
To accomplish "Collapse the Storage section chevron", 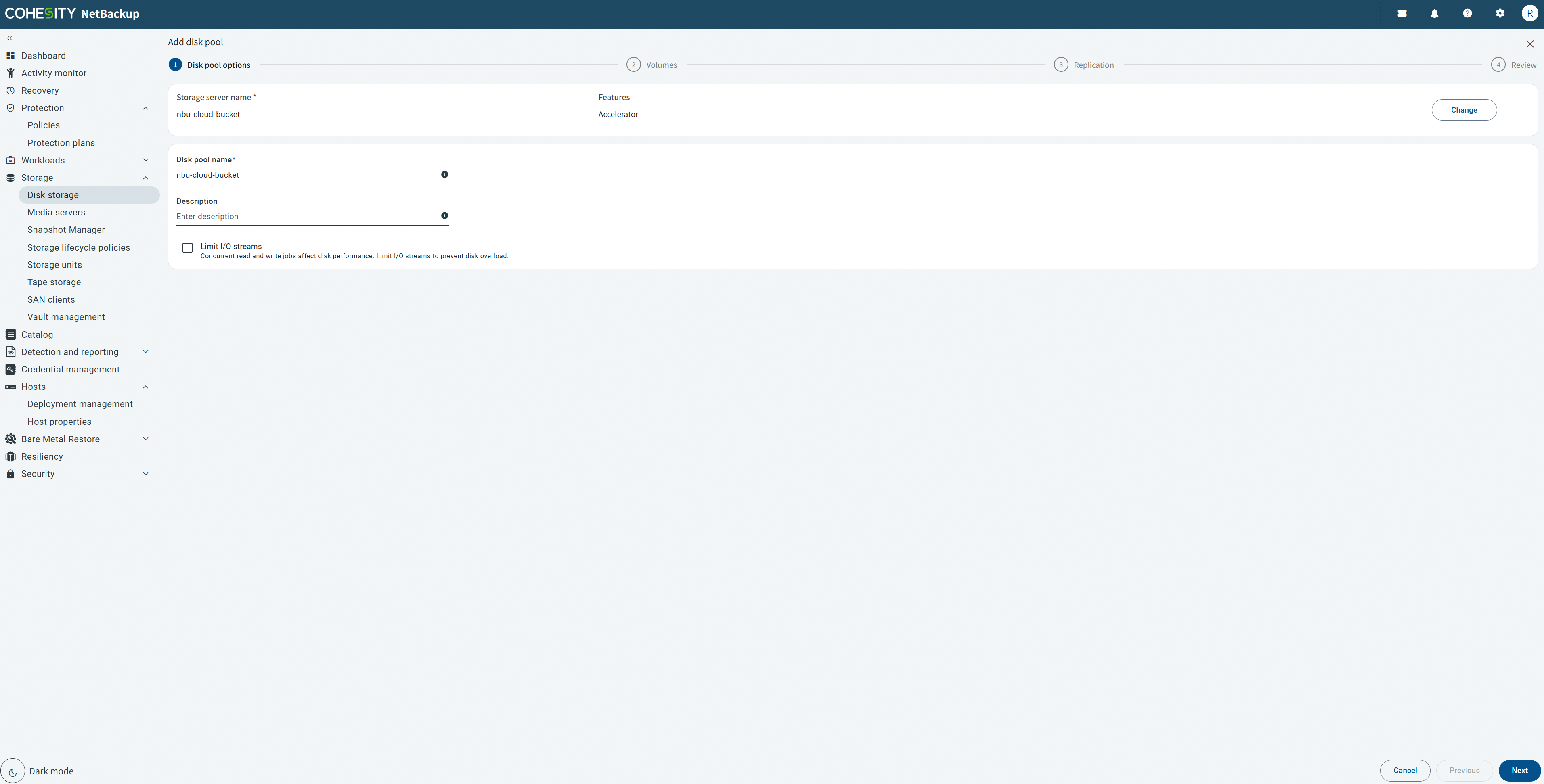I will click(x=146, y=178).
